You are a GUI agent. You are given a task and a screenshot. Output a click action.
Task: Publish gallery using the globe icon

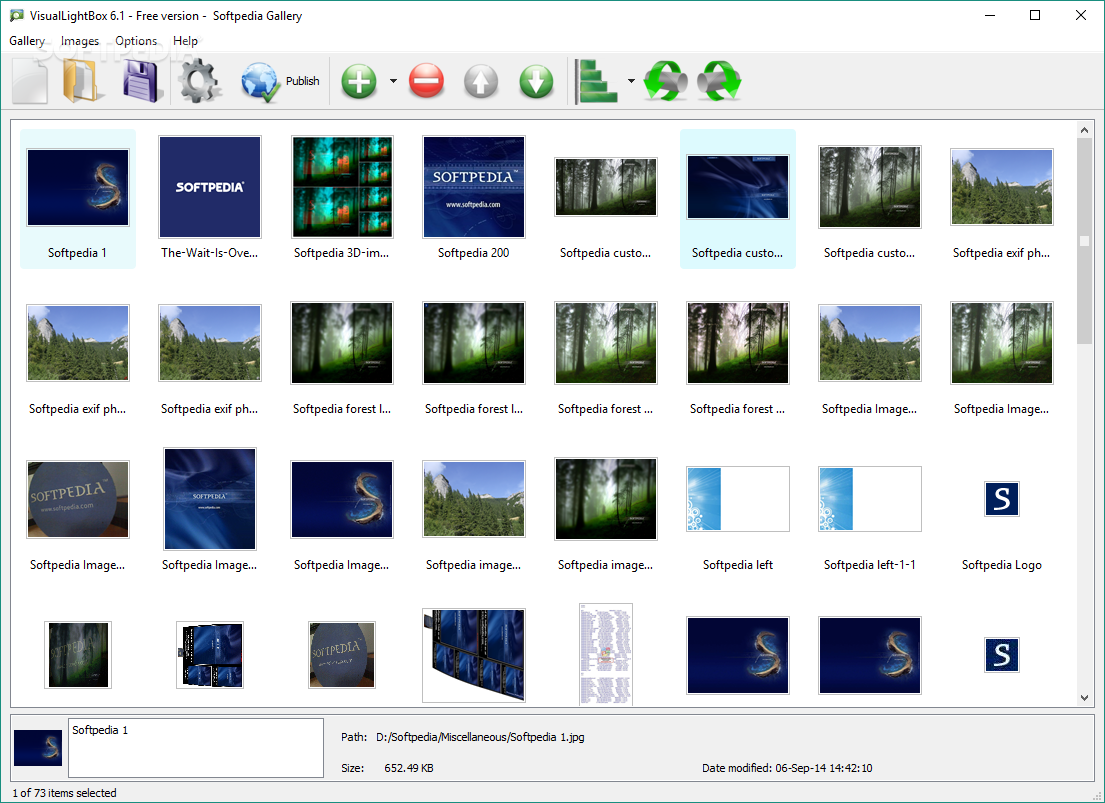click(260, 82)
